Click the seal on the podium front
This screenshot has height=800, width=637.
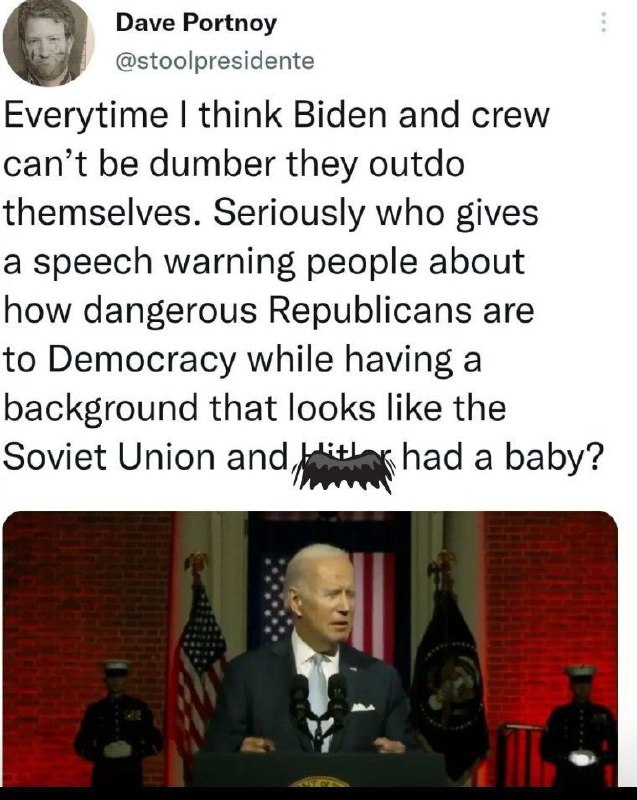(x=320, y=782)
